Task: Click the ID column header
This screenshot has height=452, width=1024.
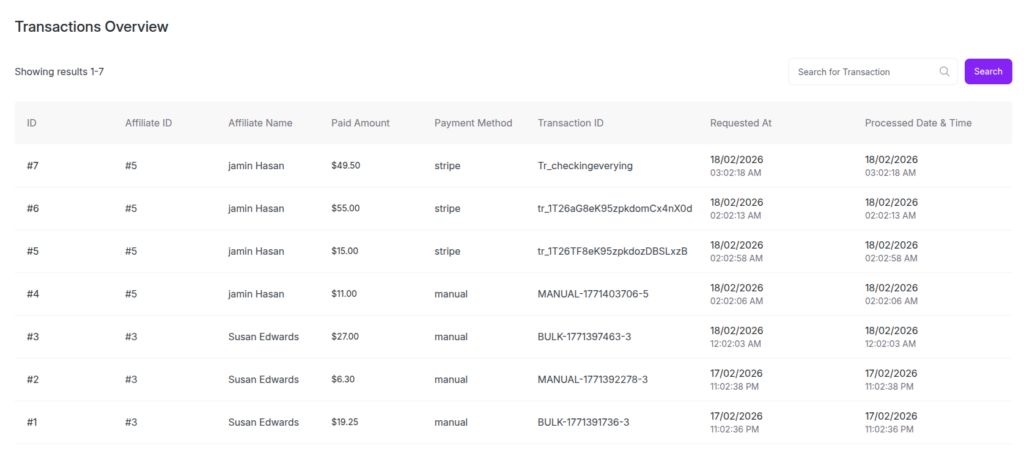Action: click(32, 123)
